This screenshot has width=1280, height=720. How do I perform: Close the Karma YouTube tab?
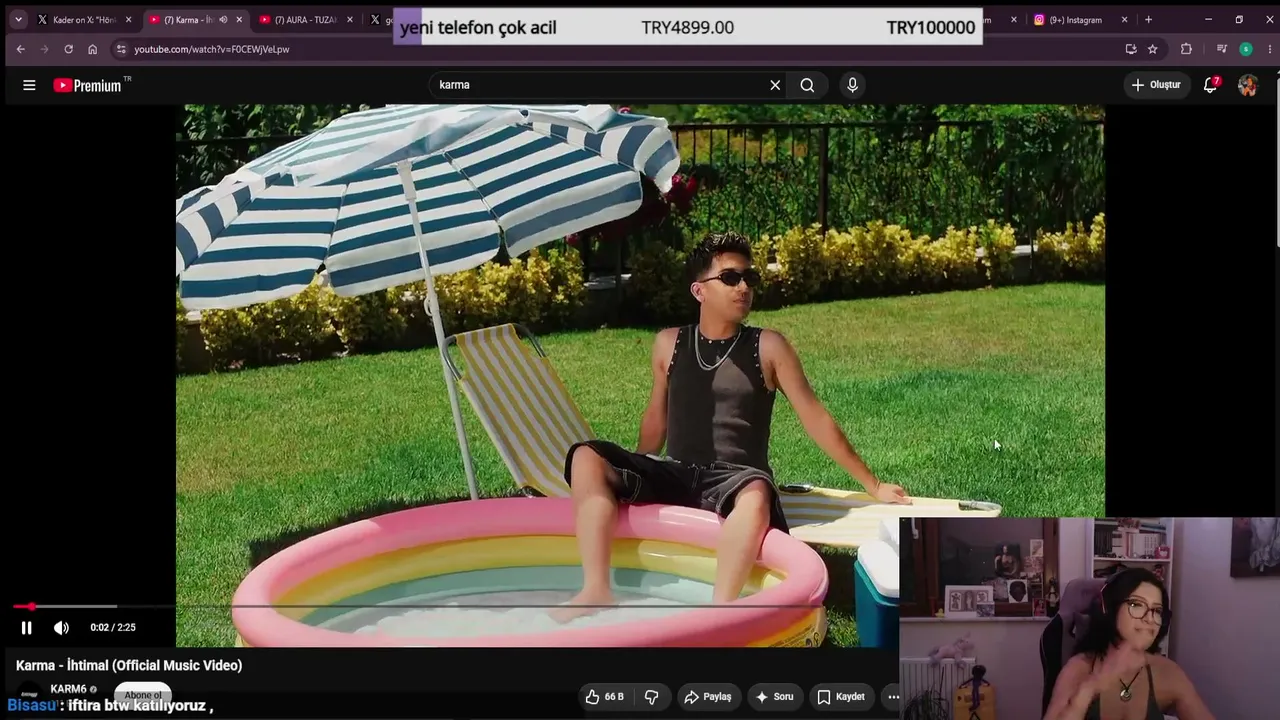(239, 19)
